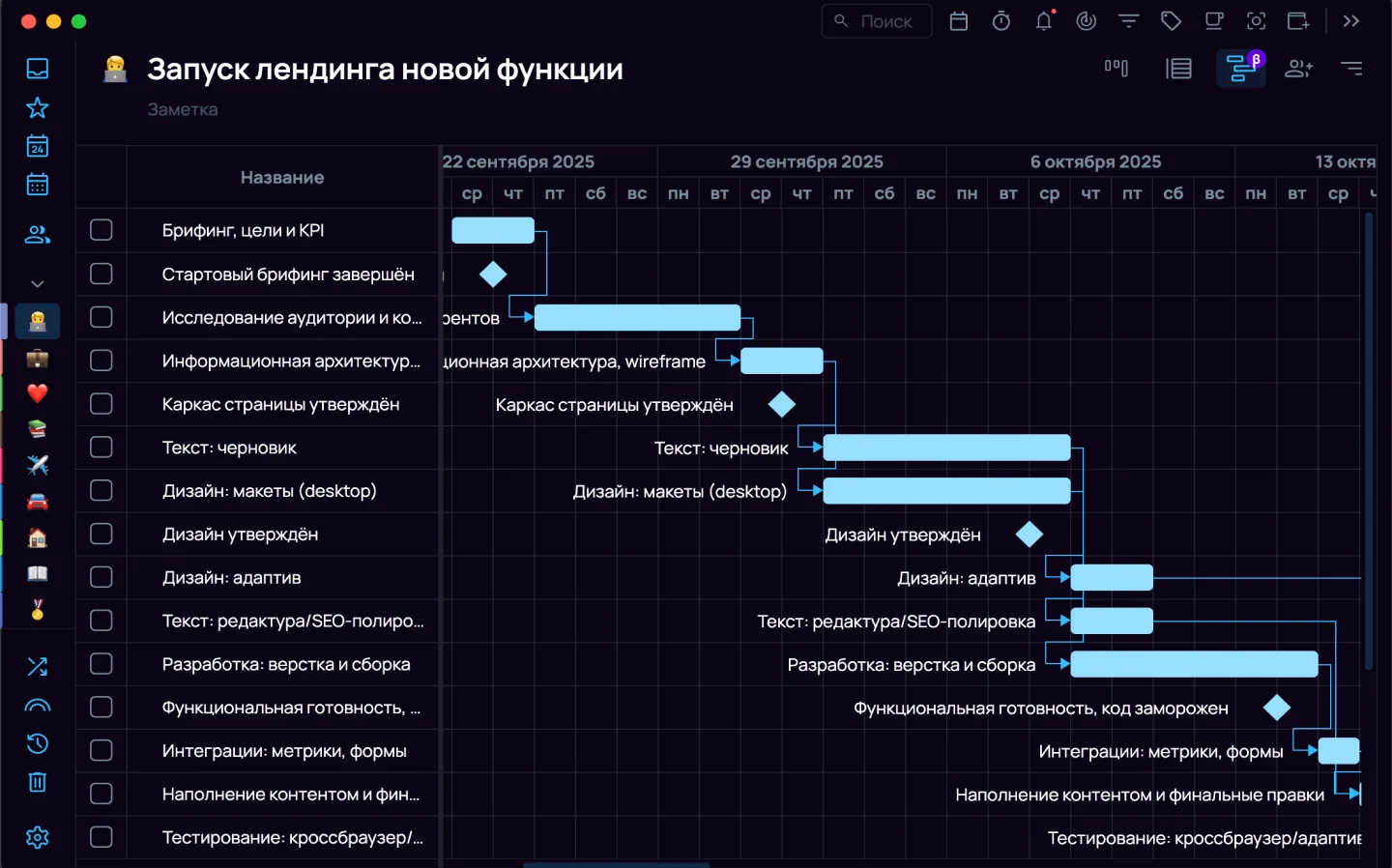
Task: Open the timer stopwatch icon
Action: point(1001,21)
